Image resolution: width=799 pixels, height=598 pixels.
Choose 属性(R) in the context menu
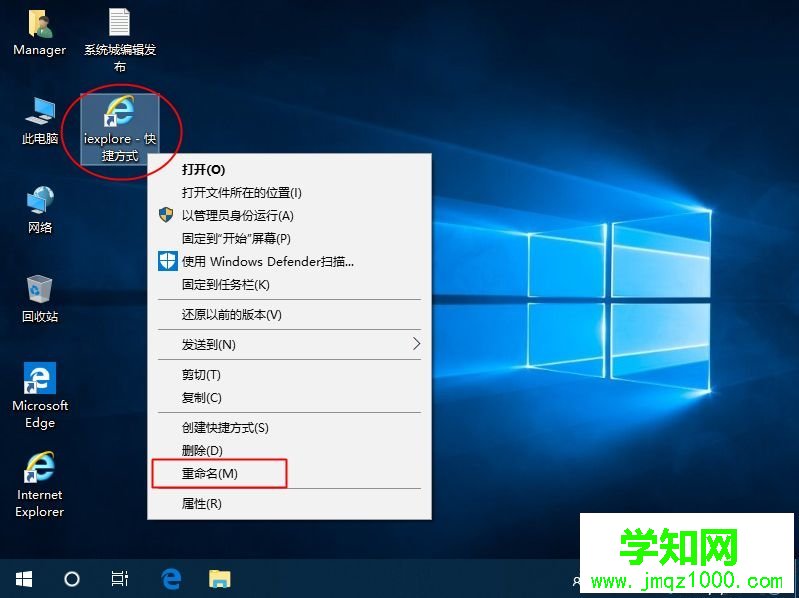click(x=289, y=504)
